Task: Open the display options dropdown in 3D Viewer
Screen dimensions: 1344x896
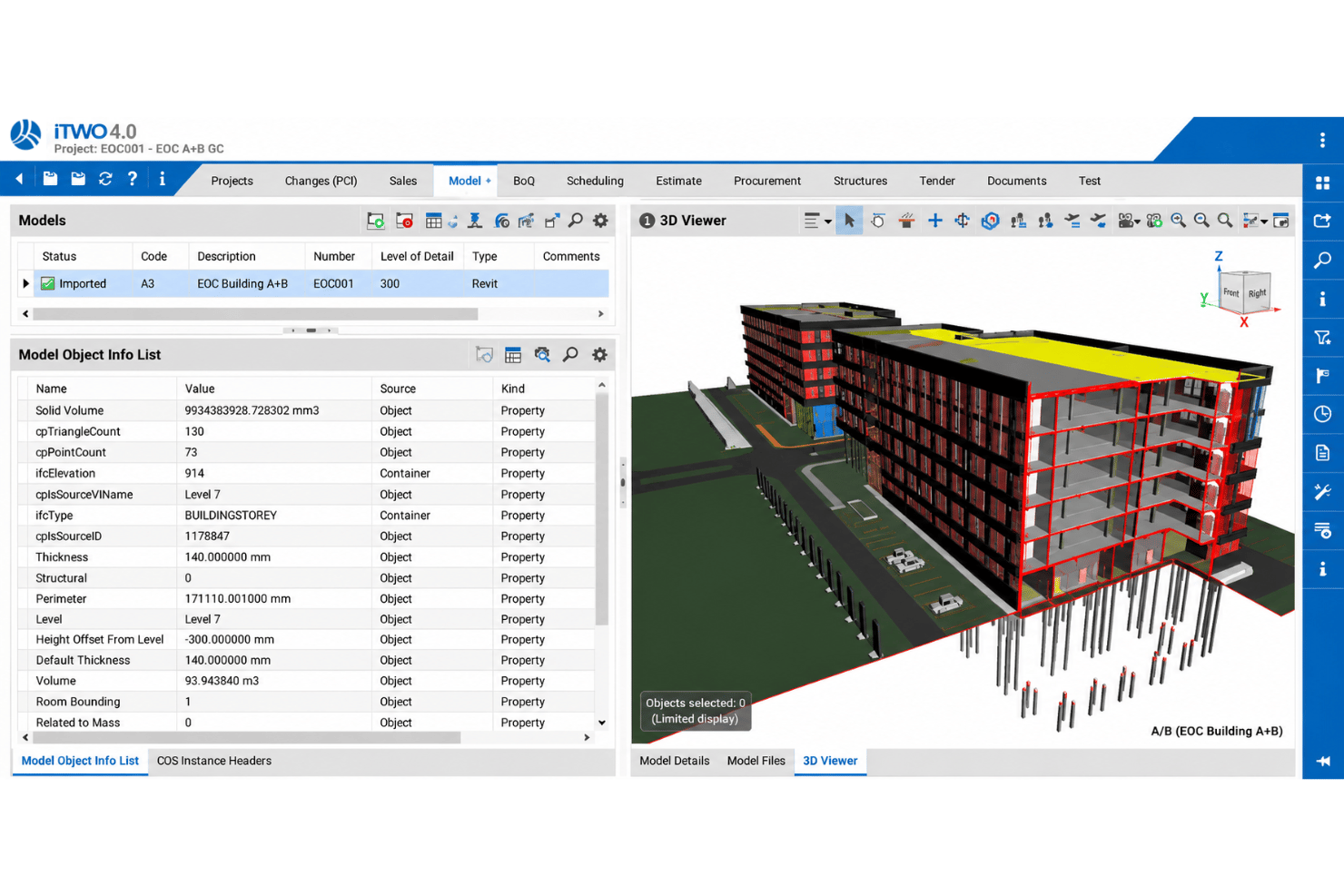Action: 1254,221
